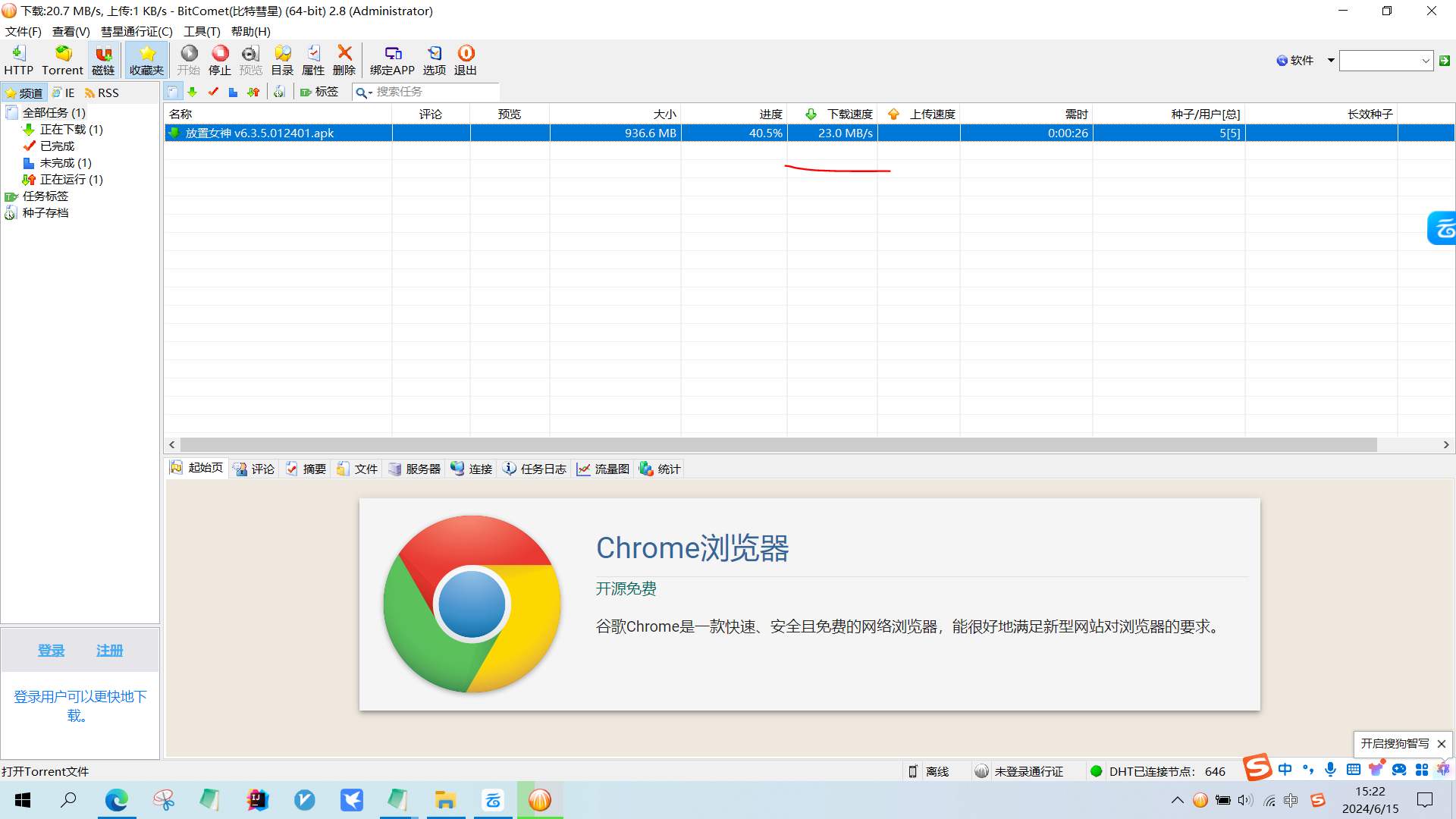Click the HTTP new download icon
Image resolution: width=1456 pixels, height=819 pixels.
tap(18, 60)
